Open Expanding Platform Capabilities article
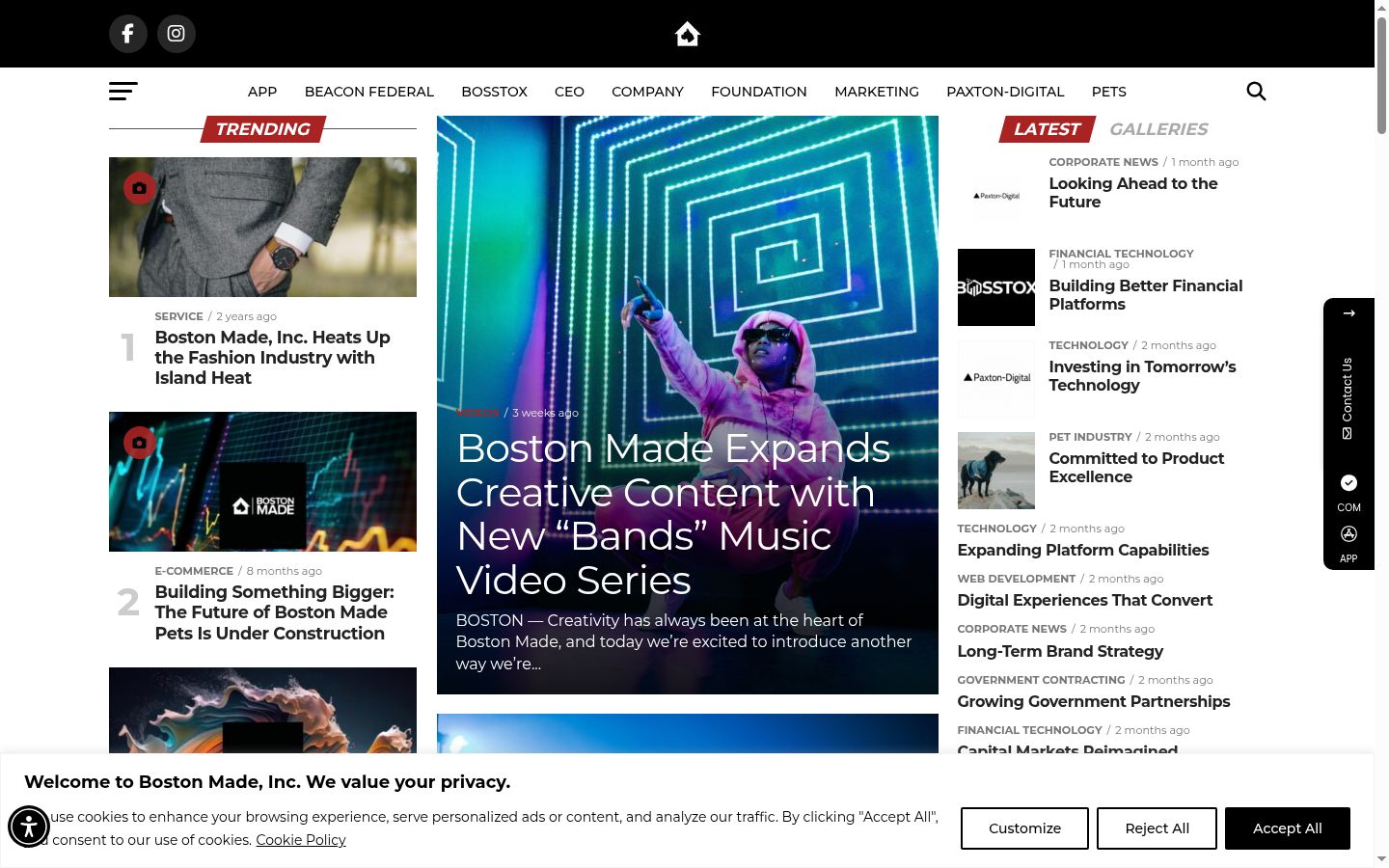 coord(1083,551)
